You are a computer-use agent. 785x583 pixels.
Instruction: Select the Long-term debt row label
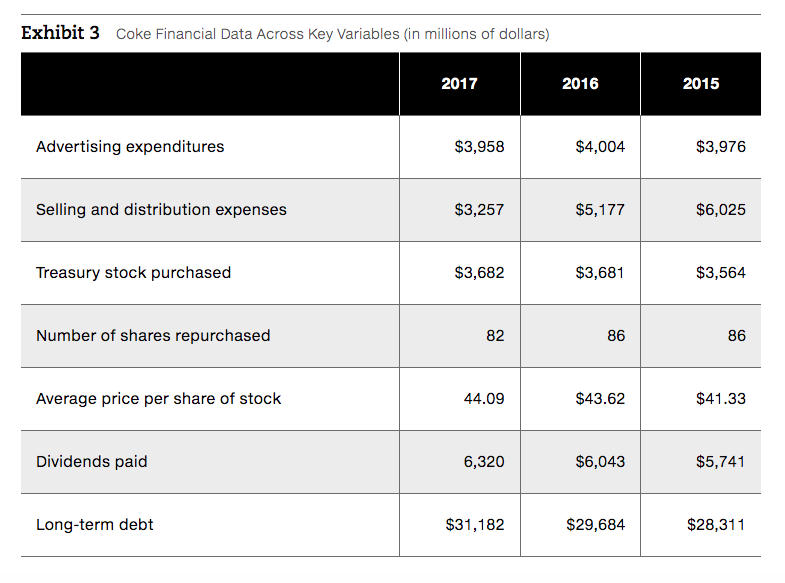click(x=95, y=525)
